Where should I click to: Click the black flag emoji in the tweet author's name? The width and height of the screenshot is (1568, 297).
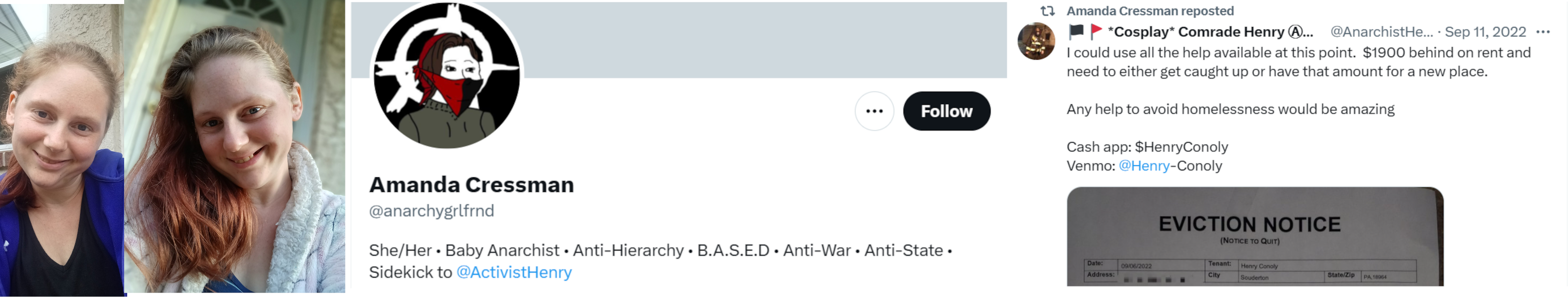1076,31
